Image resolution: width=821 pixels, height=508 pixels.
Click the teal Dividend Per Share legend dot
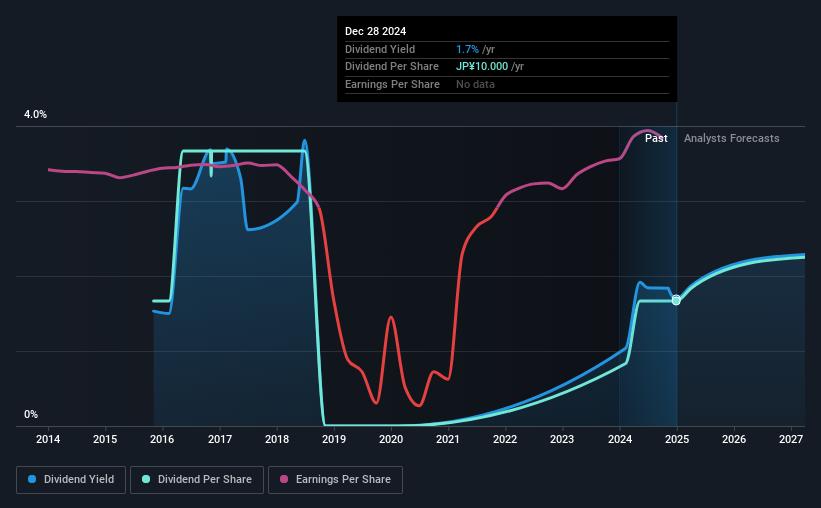tap(146, 479)
